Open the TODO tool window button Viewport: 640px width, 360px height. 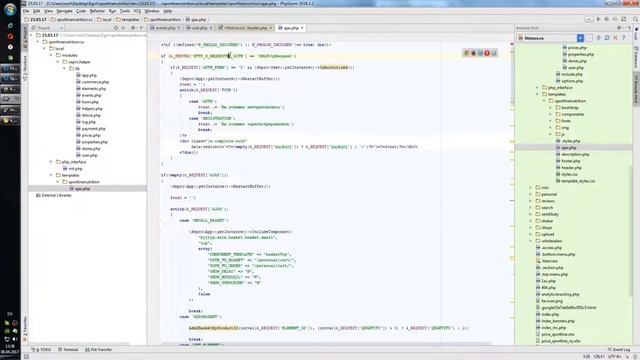pos(42,350)
